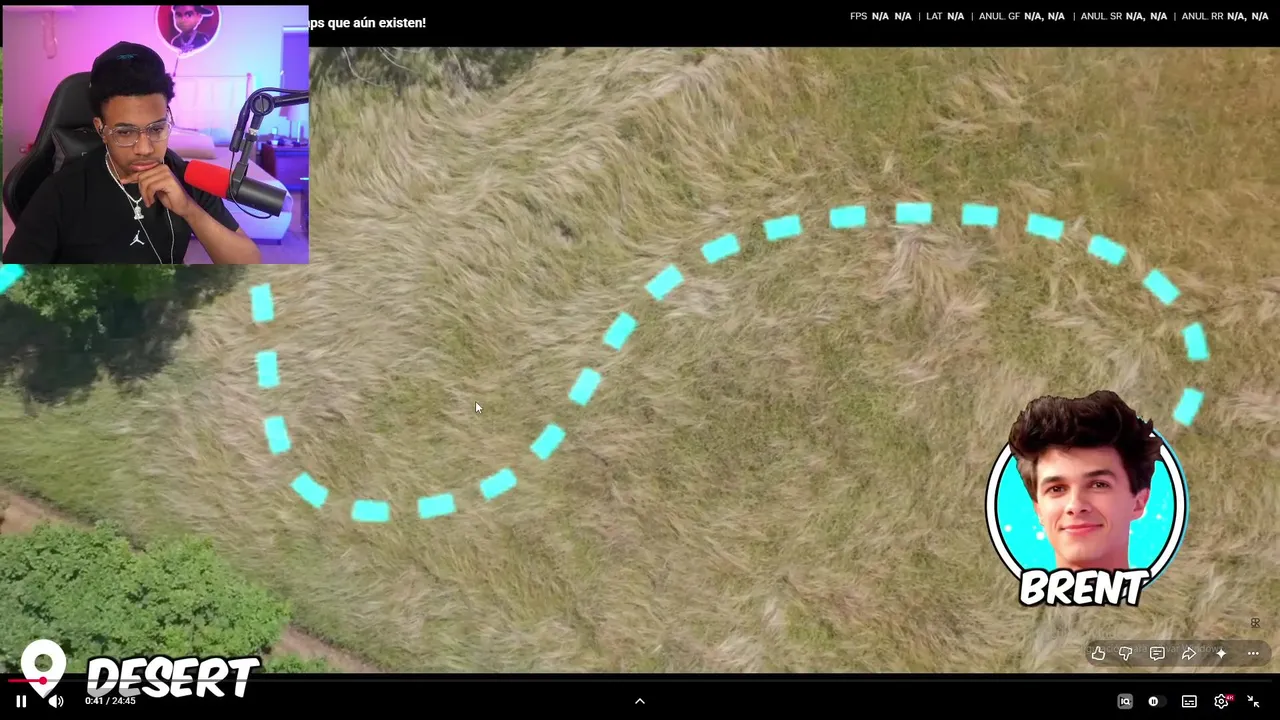Click the 0:41 / 24:45 time display

(110, 701)
